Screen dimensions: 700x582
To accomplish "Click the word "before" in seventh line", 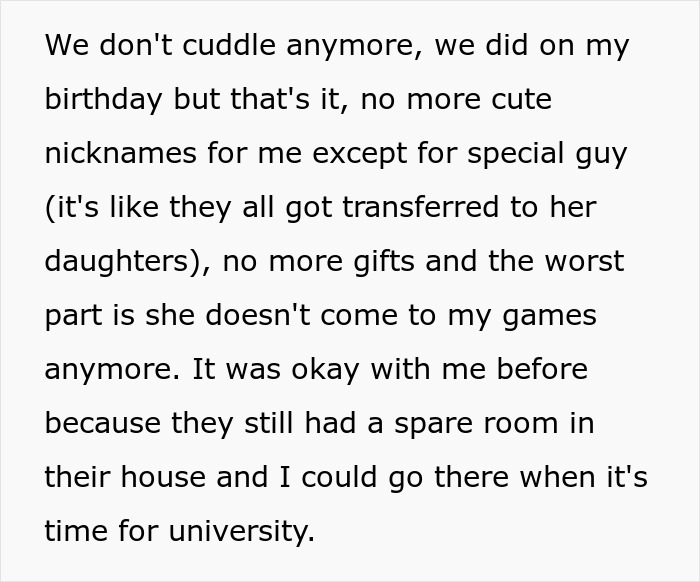I will 542,369.
